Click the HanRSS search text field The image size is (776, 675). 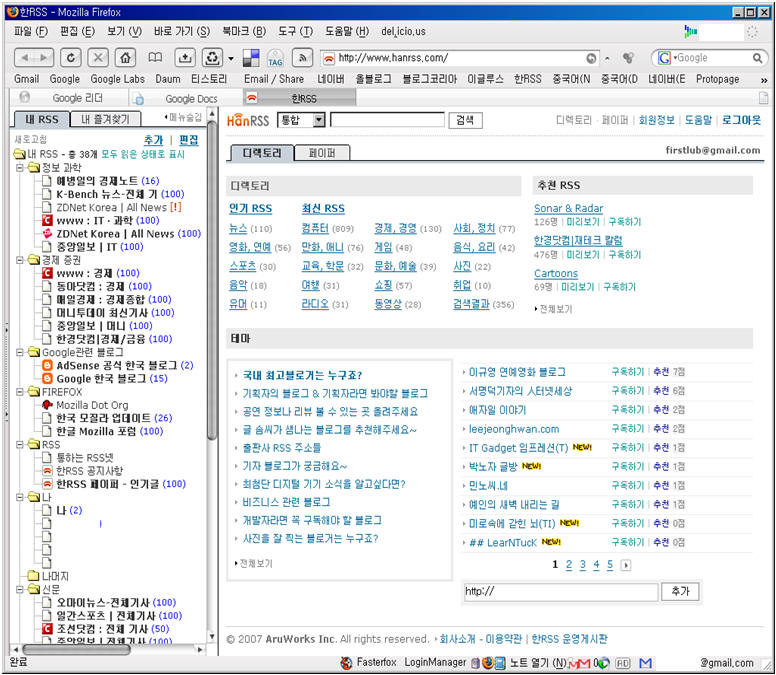point(388,120)
